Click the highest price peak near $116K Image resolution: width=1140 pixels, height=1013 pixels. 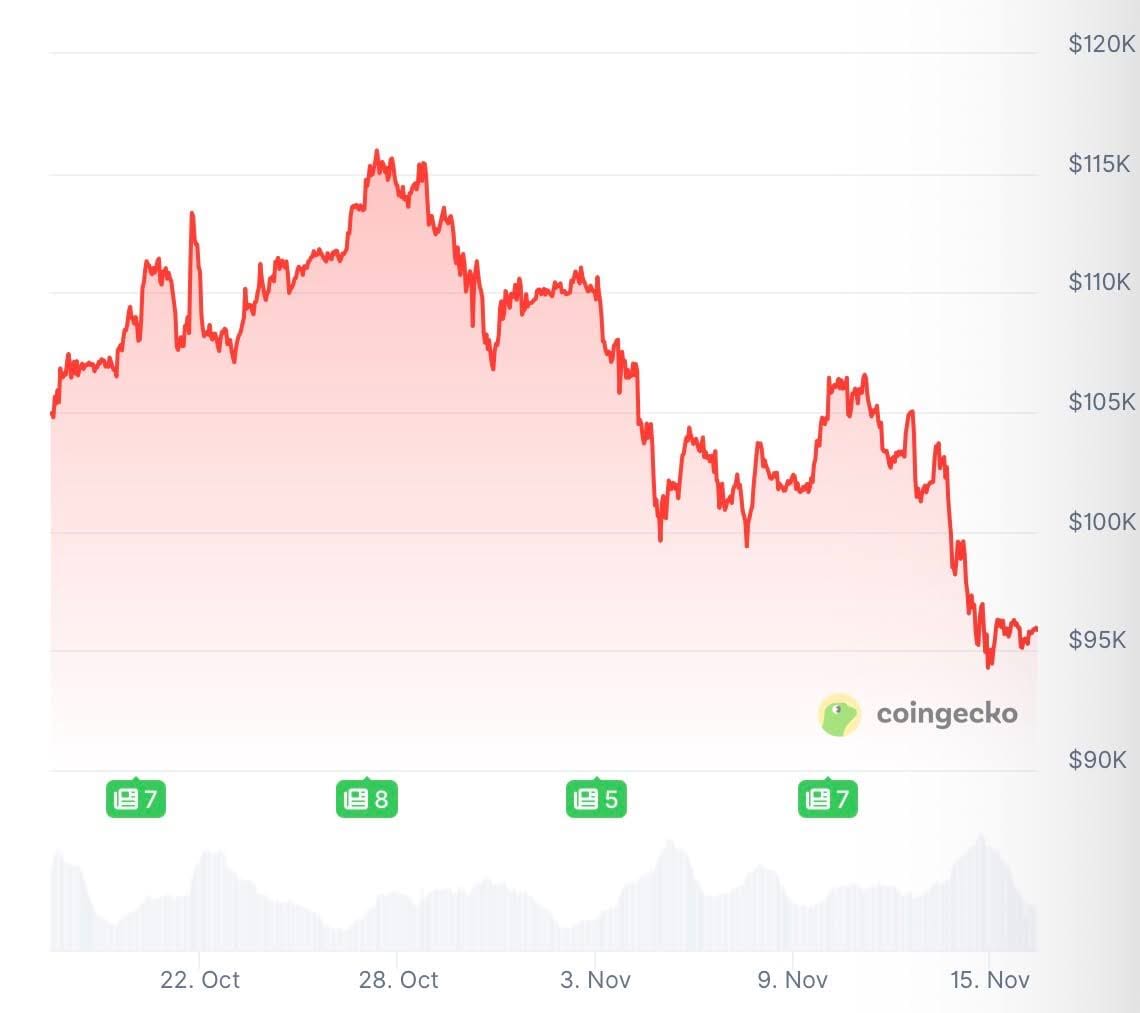coord(376,152)
